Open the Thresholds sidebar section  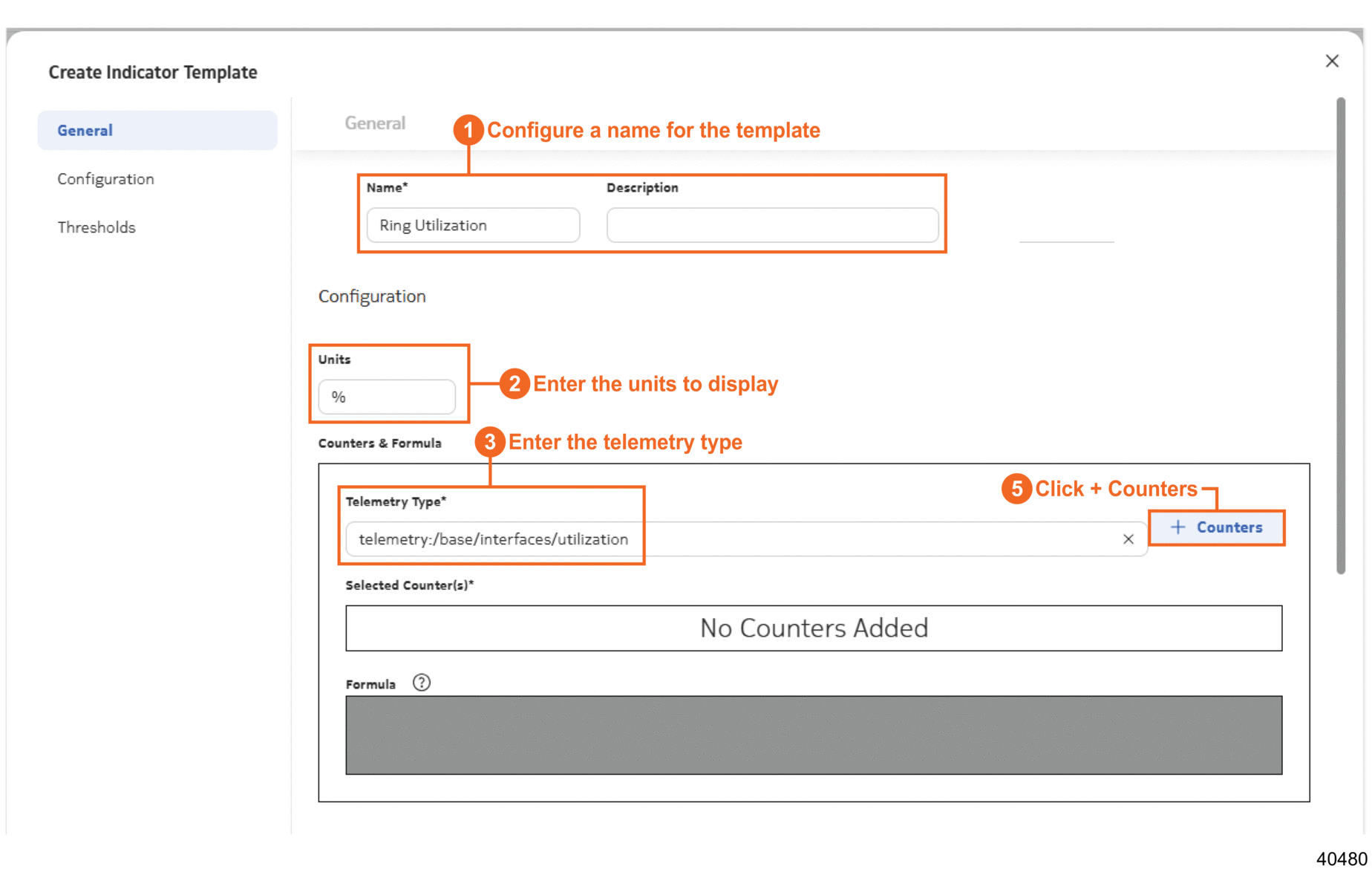click(97, 227)
